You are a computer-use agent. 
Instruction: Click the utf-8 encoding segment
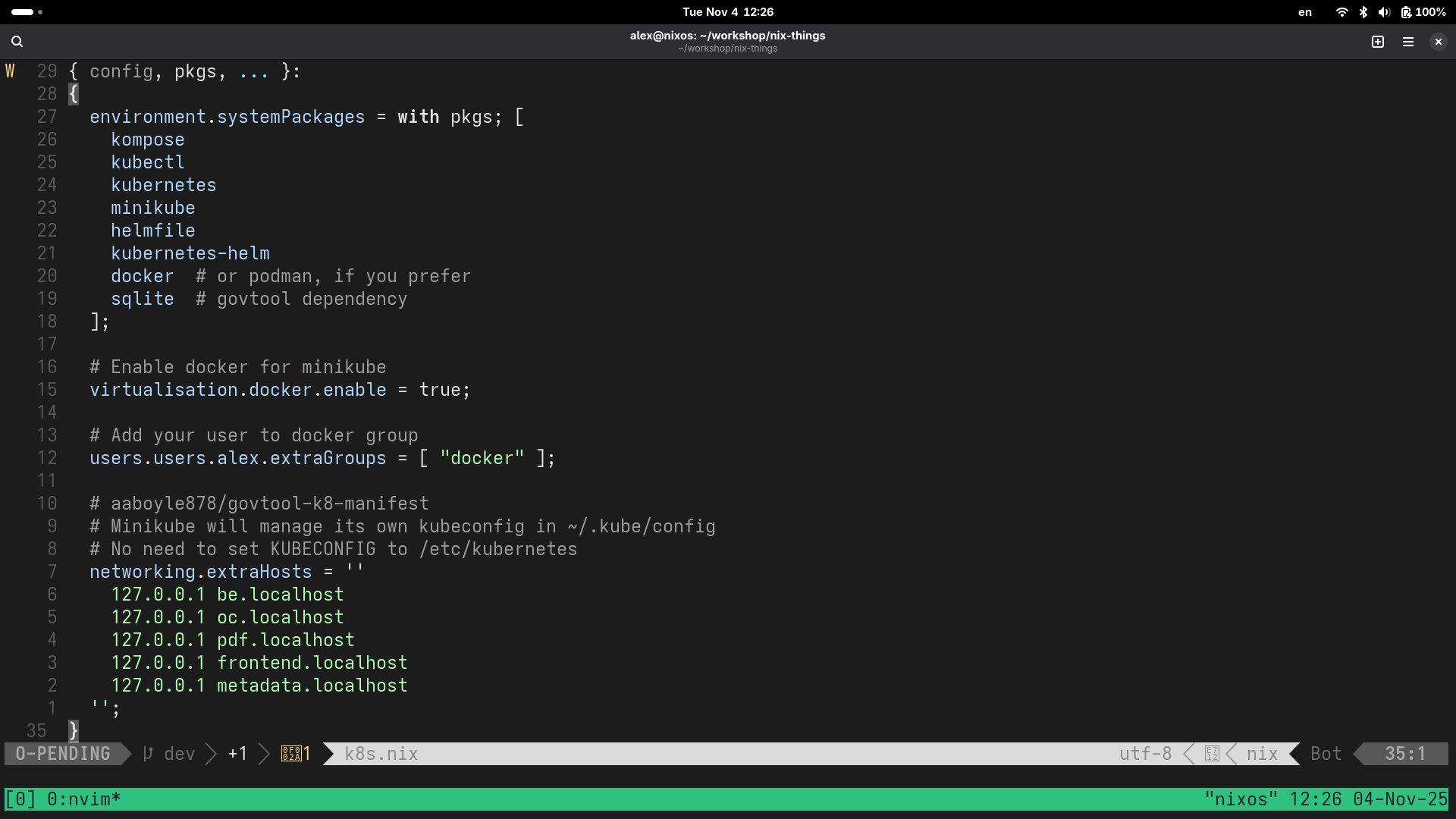click(1145, 754)
